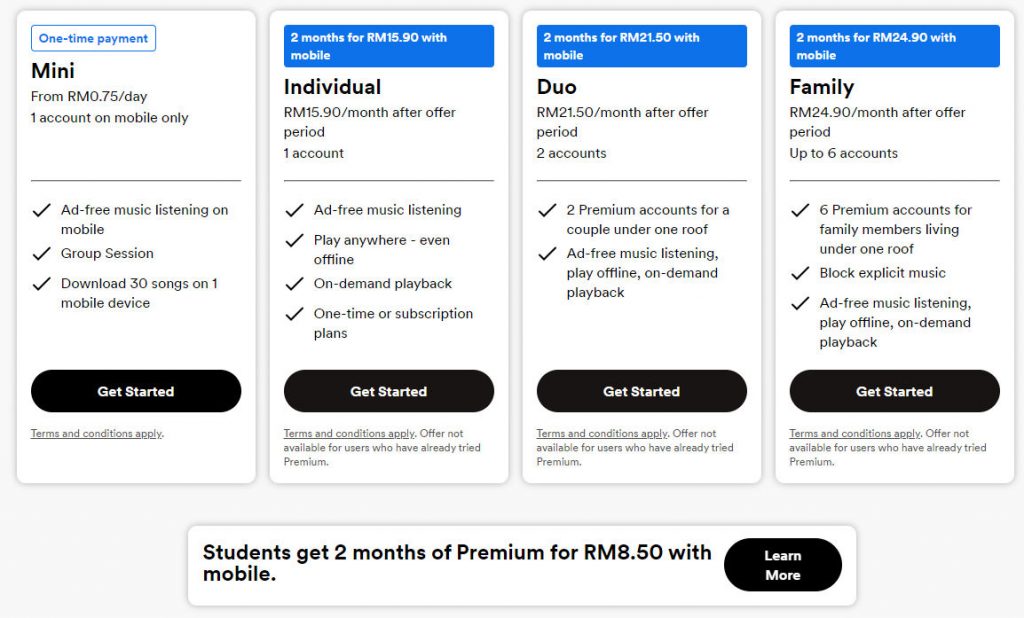Open Terms and conditions link under Individual
1024x618 pixels.
349,433
